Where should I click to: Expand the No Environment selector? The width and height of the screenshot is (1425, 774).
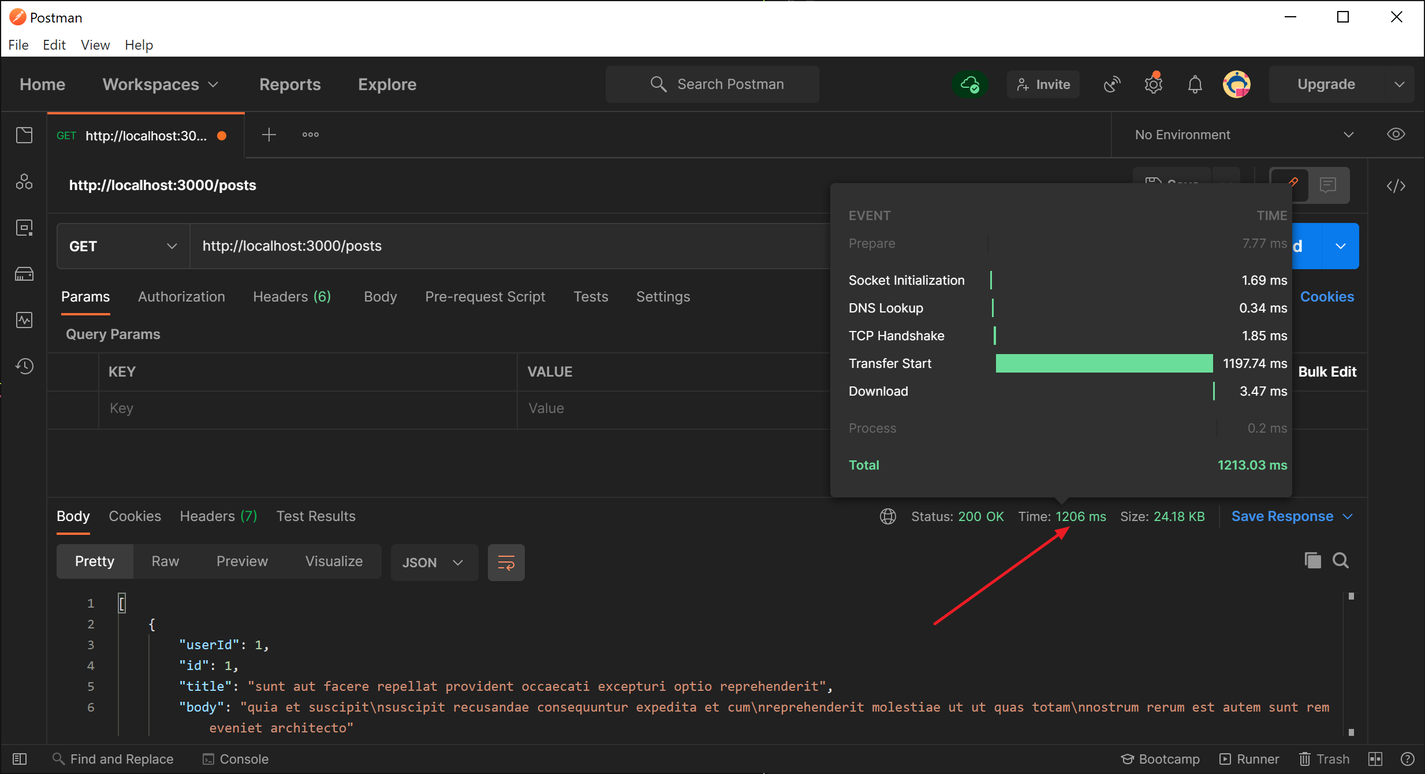point(1244,135)
